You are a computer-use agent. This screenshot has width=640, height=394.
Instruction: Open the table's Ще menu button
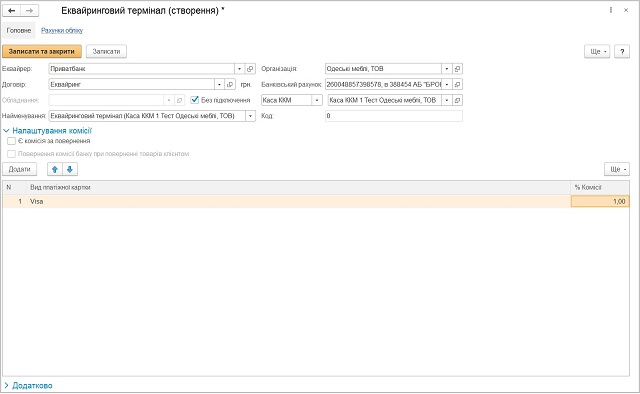point(617,169)
